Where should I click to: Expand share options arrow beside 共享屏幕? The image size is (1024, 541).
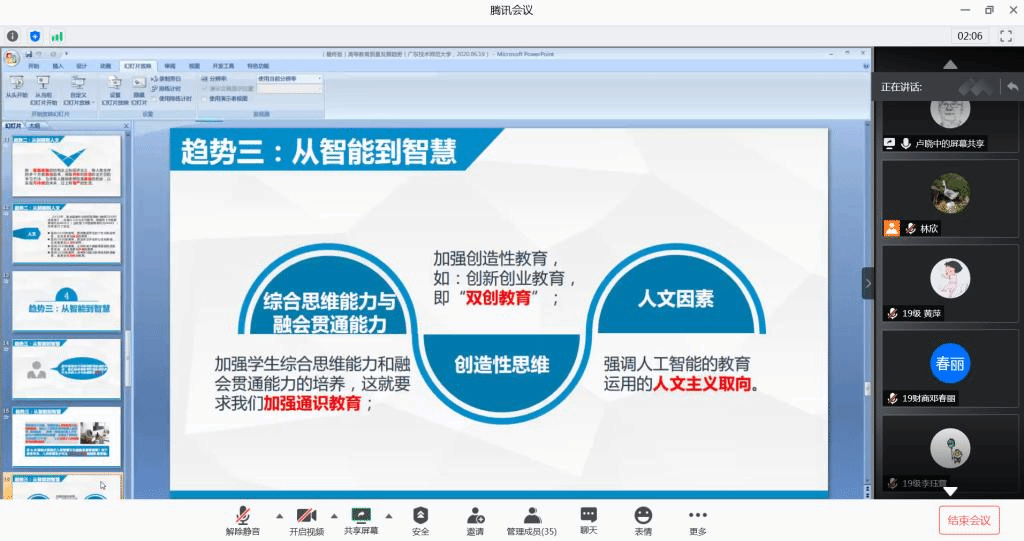(x=389, y=516)
